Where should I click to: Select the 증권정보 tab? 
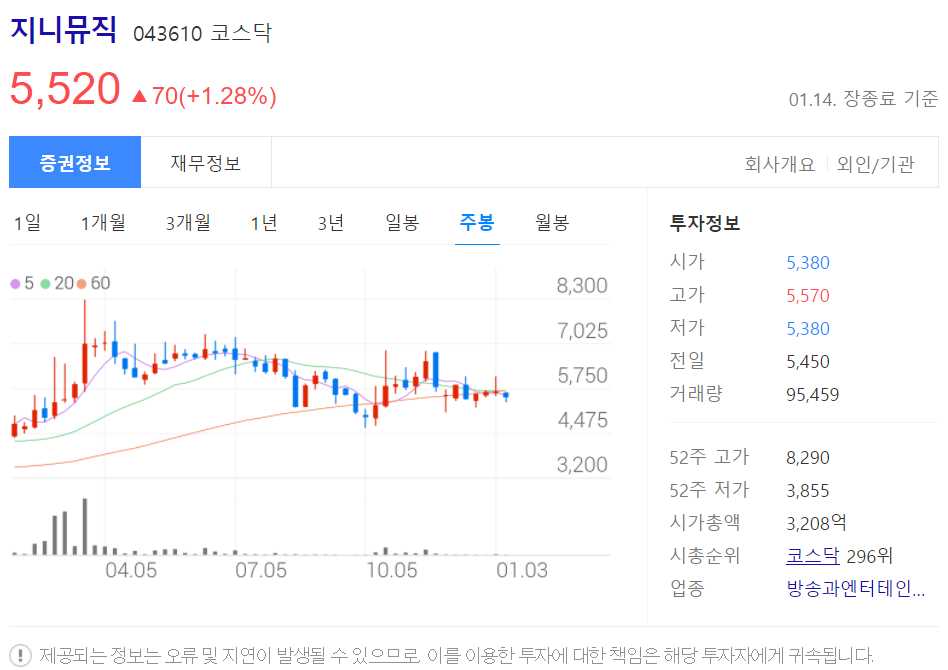point(75,161)
